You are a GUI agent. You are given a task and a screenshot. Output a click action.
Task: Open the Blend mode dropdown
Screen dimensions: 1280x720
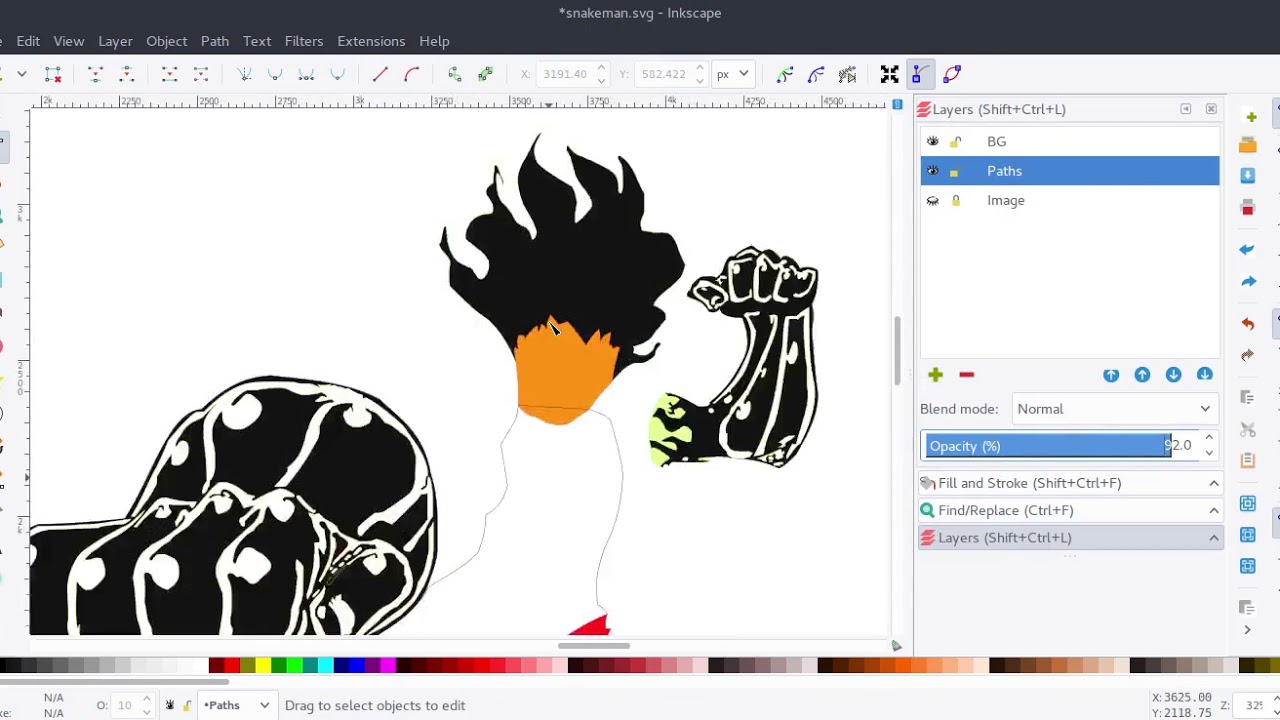click(1114, 409)
